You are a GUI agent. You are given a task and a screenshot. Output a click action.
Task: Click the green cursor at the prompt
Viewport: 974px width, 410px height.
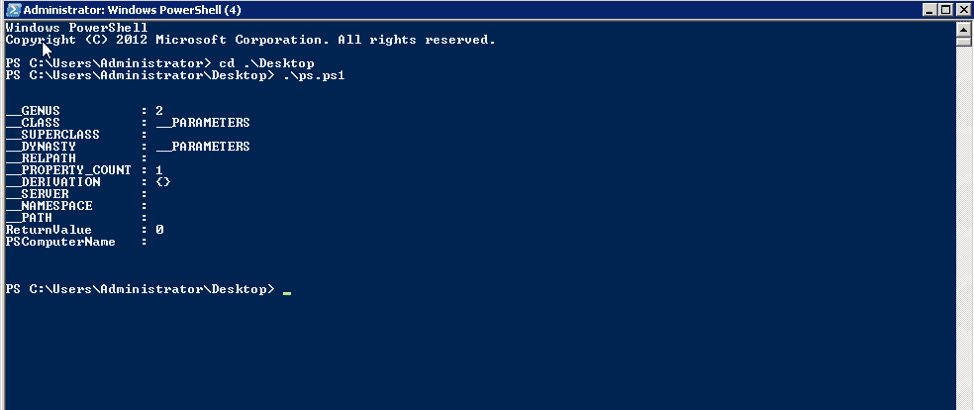coord(287,292)
